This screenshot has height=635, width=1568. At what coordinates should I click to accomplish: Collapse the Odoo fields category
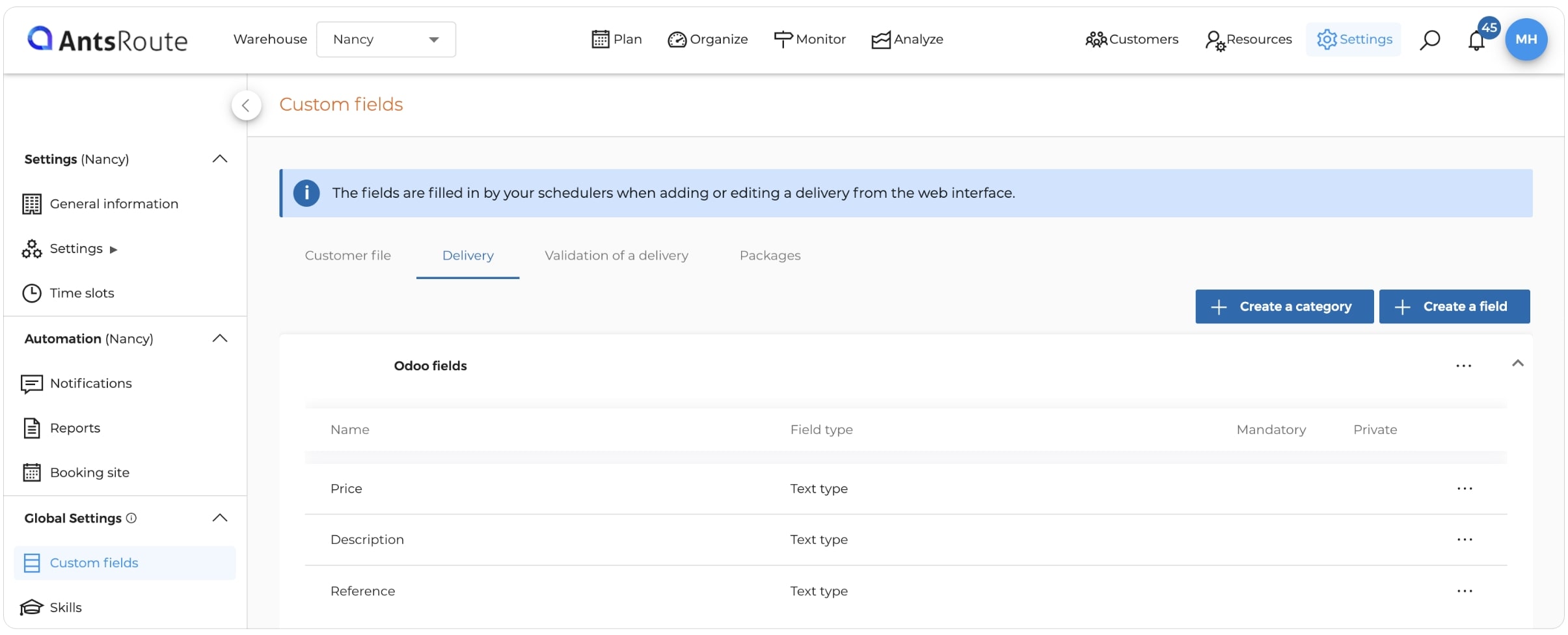(1518, 364)
